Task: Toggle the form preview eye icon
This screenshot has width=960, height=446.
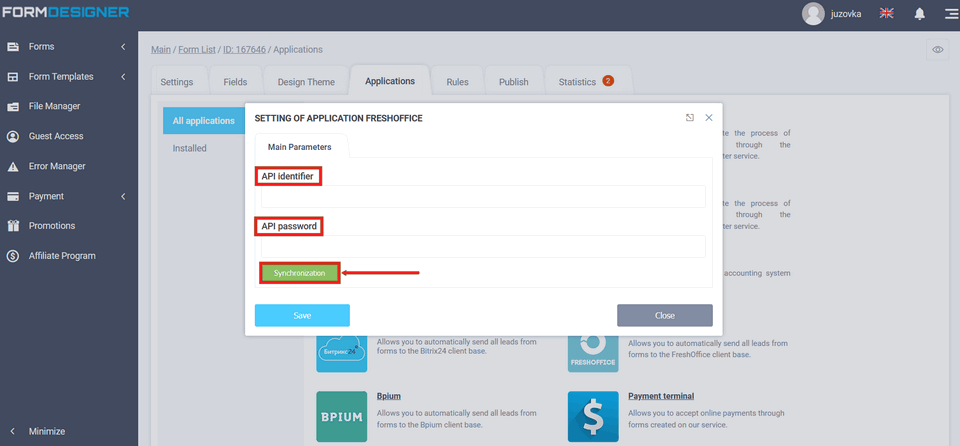Action: click(x=937, y=50)
